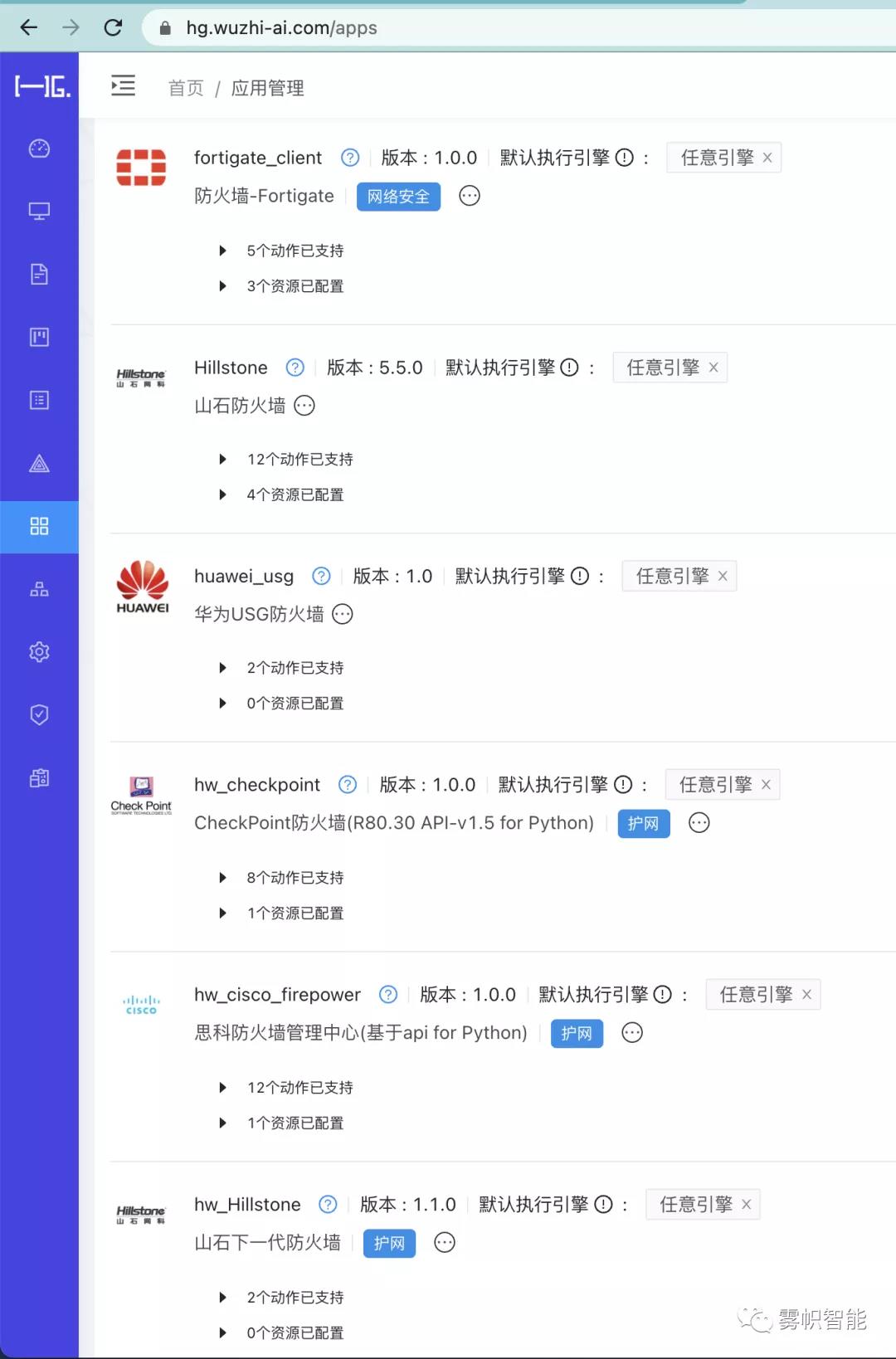
Task: Click the help icon next to hw_checkpoint
Action: [x=348, y=785]
